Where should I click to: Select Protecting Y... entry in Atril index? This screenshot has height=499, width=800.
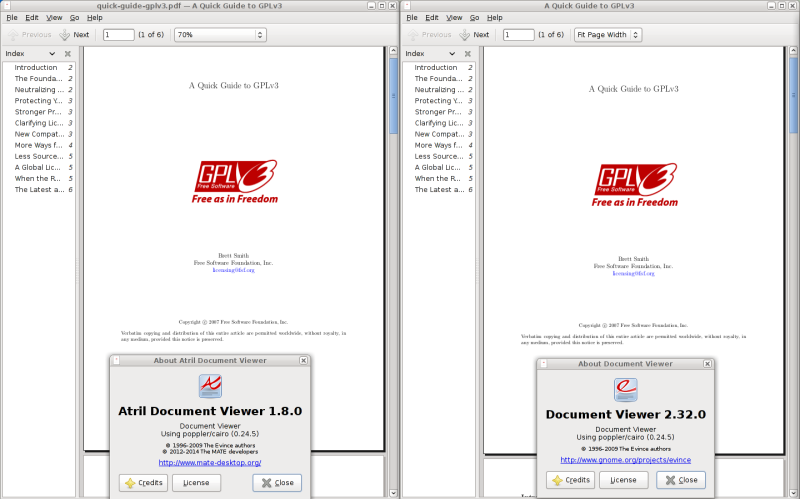tap(39, 101)
